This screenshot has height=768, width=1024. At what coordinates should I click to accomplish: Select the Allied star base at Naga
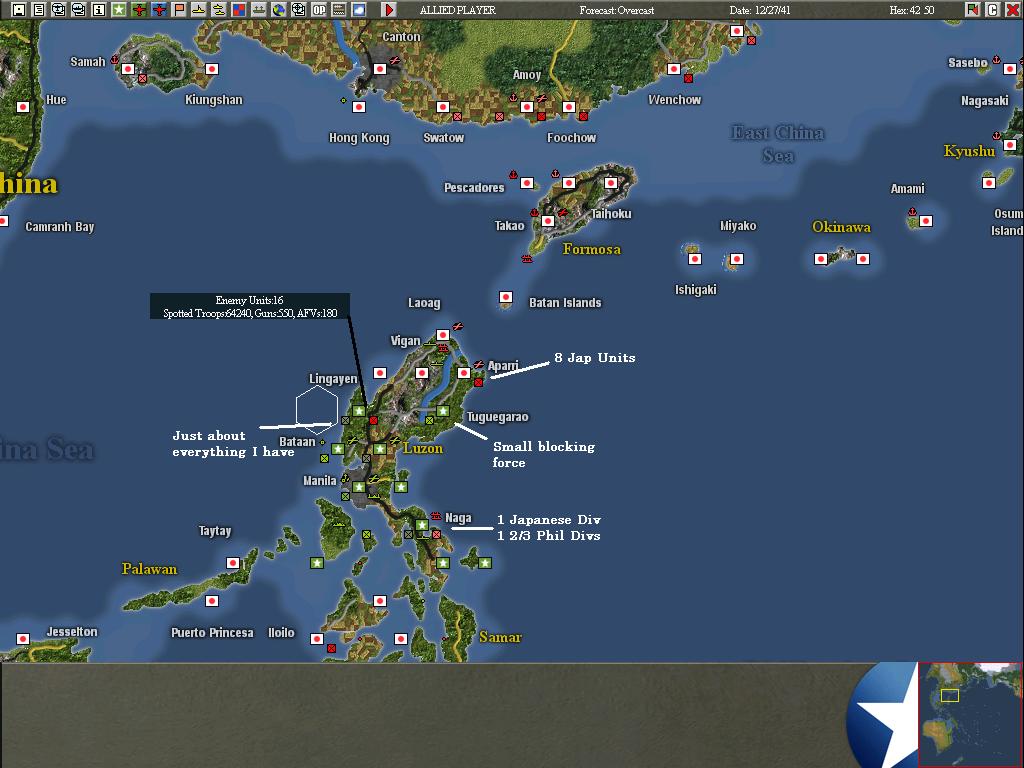[422, 524]
